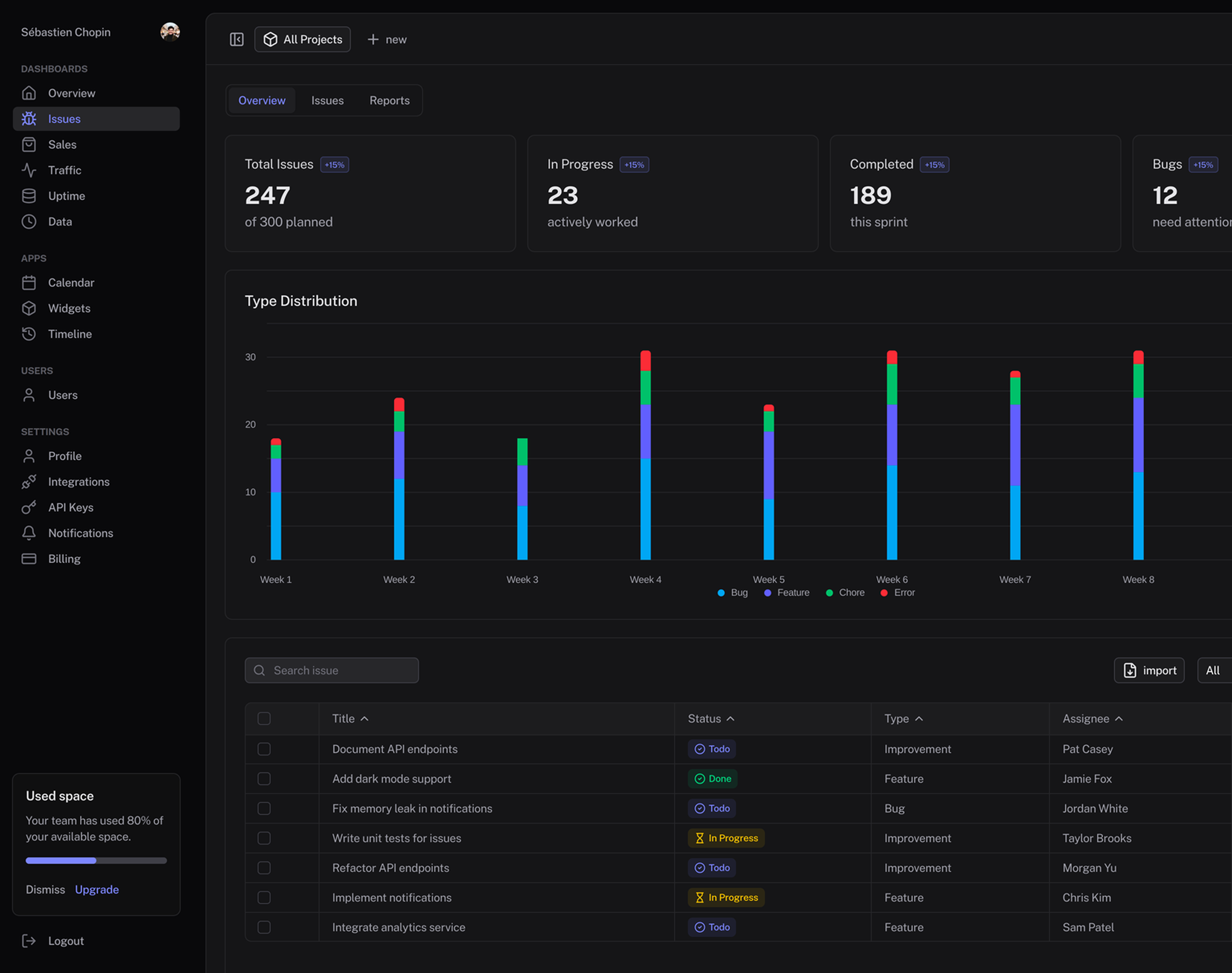The image size is (1232, 973).
Task: Switch to the Reports tab
Action: (390, 100)
